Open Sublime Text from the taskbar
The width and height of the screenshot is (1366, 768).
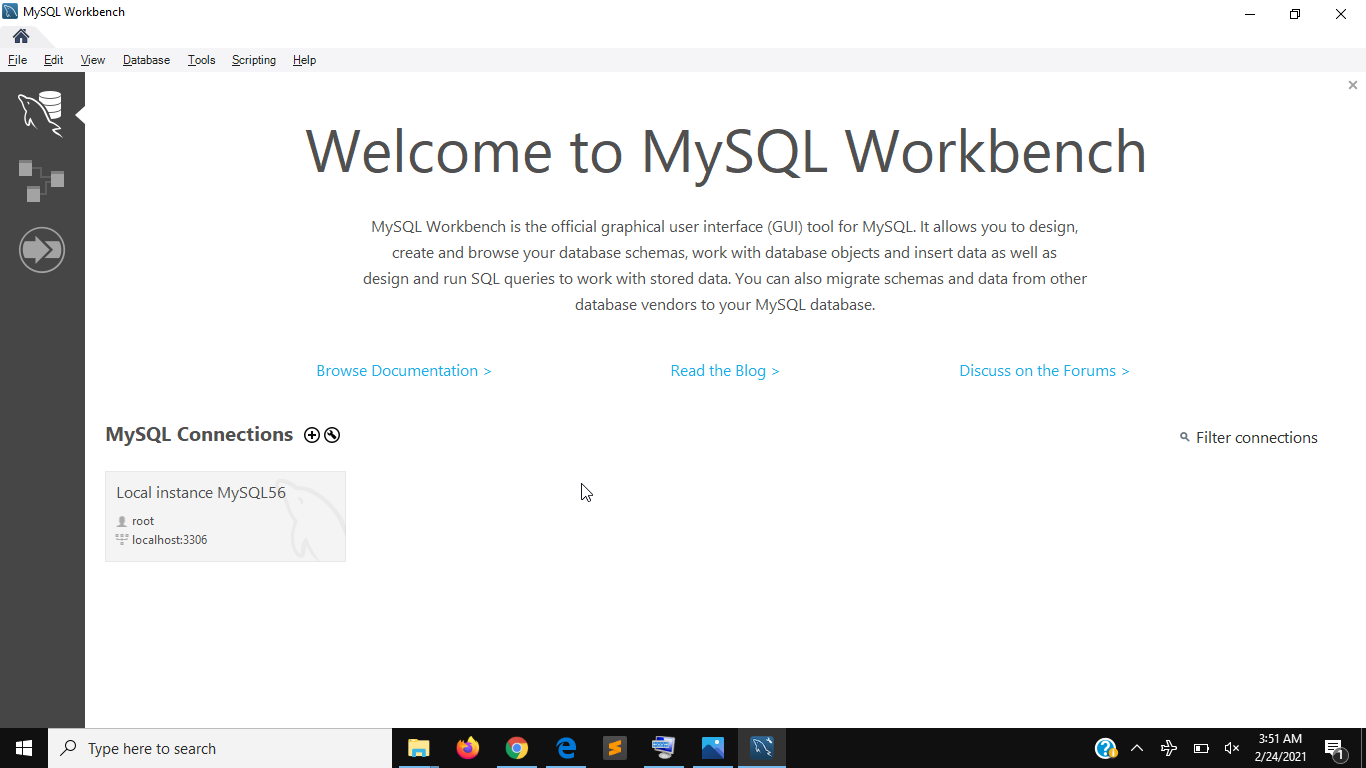[x=614, y=748]
